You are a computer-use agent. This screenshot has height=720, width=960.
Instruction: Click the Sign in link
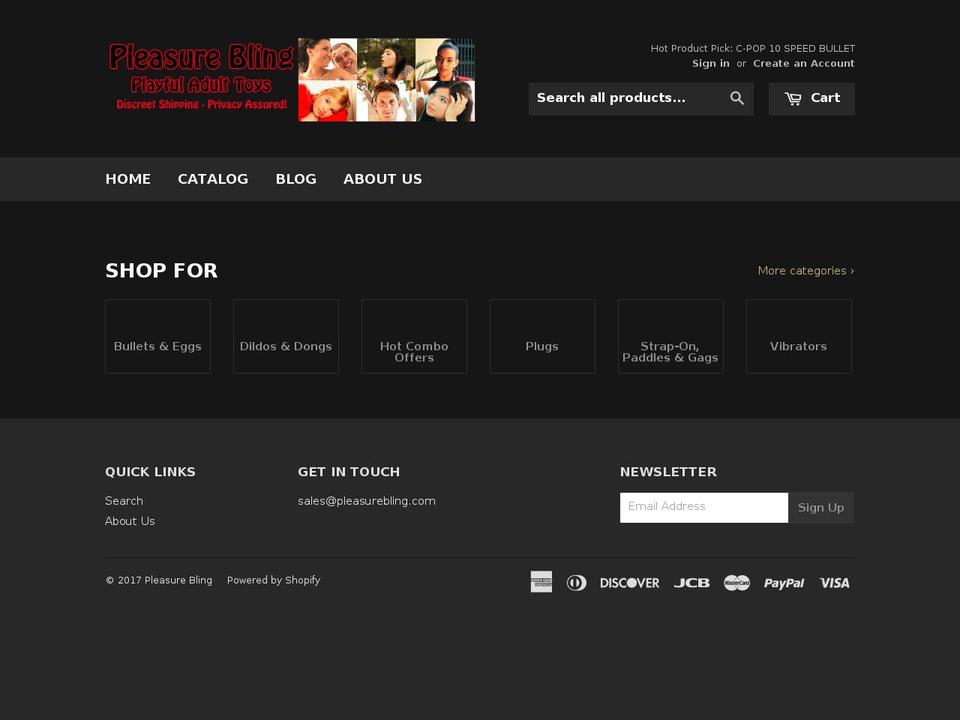pos(711,63)
